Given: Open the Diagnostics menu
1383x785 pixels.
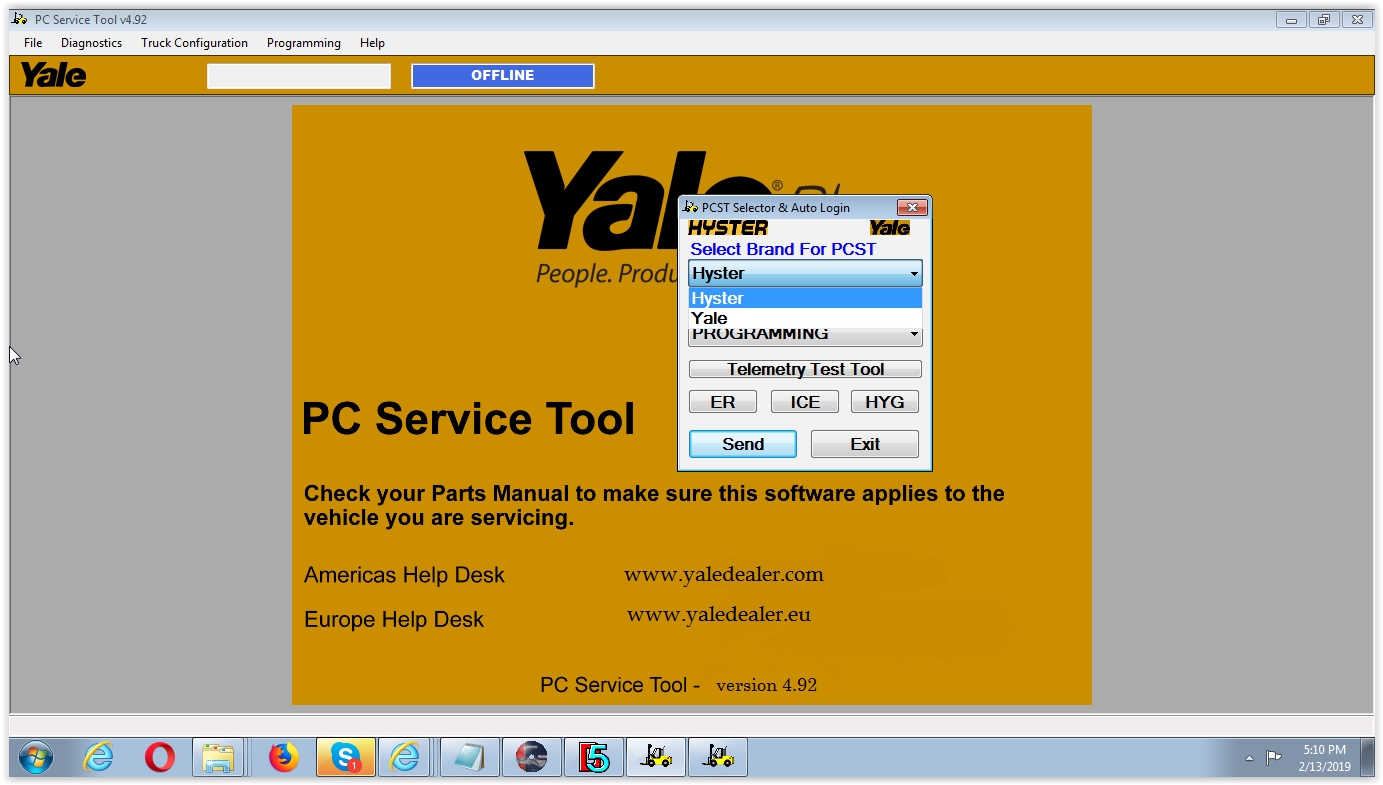Looking at the screenshot, I should (x=91, y=43).
